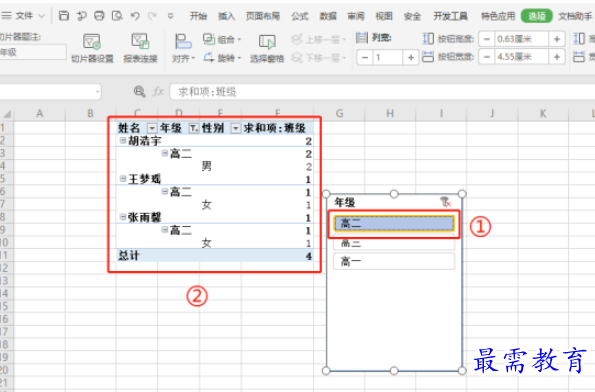Switch to the 页面布局 tab
Image resolution: width=595 pixels, height=392 pixels.
click(263, 16)
